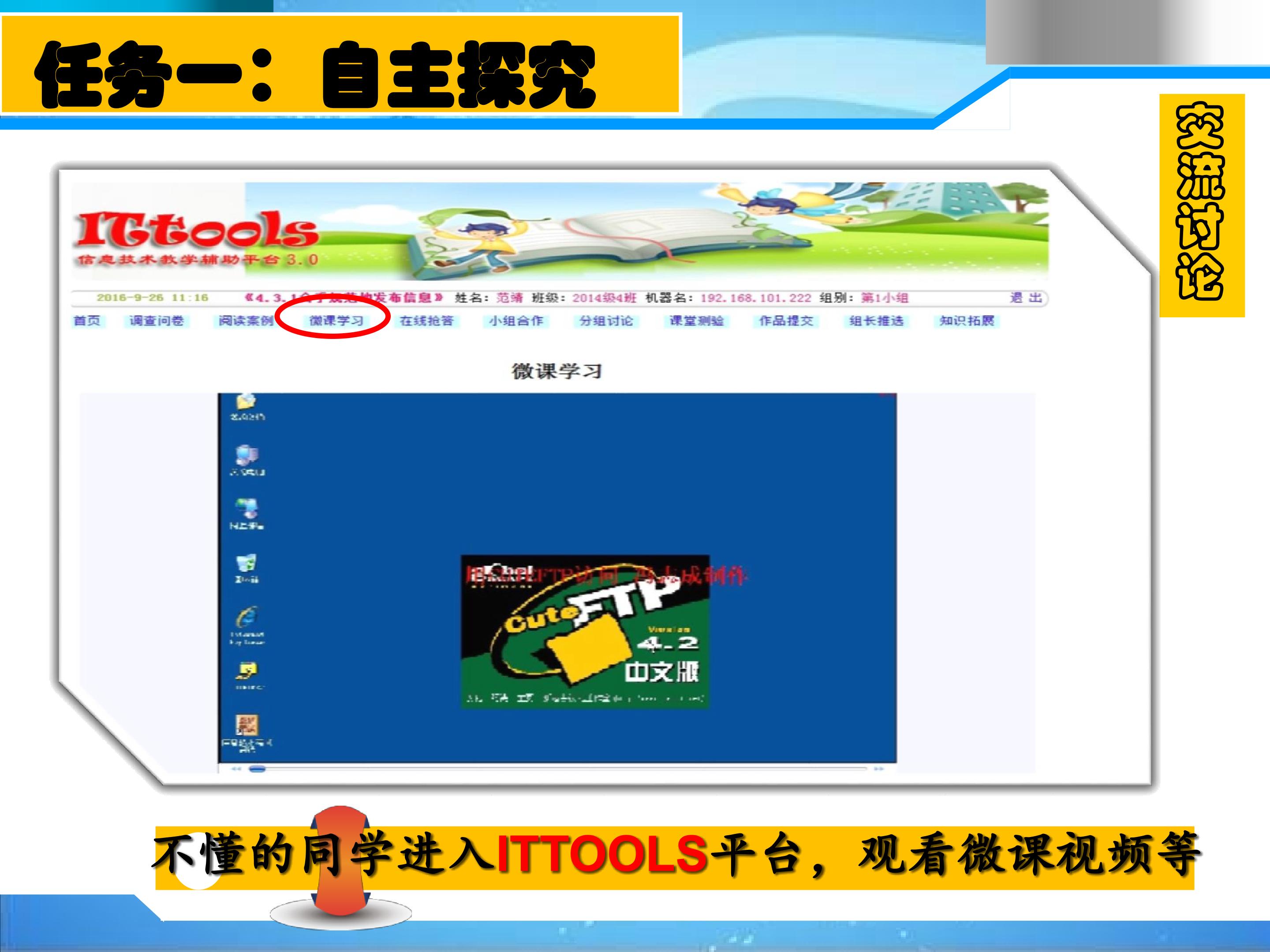This screenshot has width=1270, height=952.
Task: Select the 在线抢答 menu item
Action: click(x=426, y=320)
